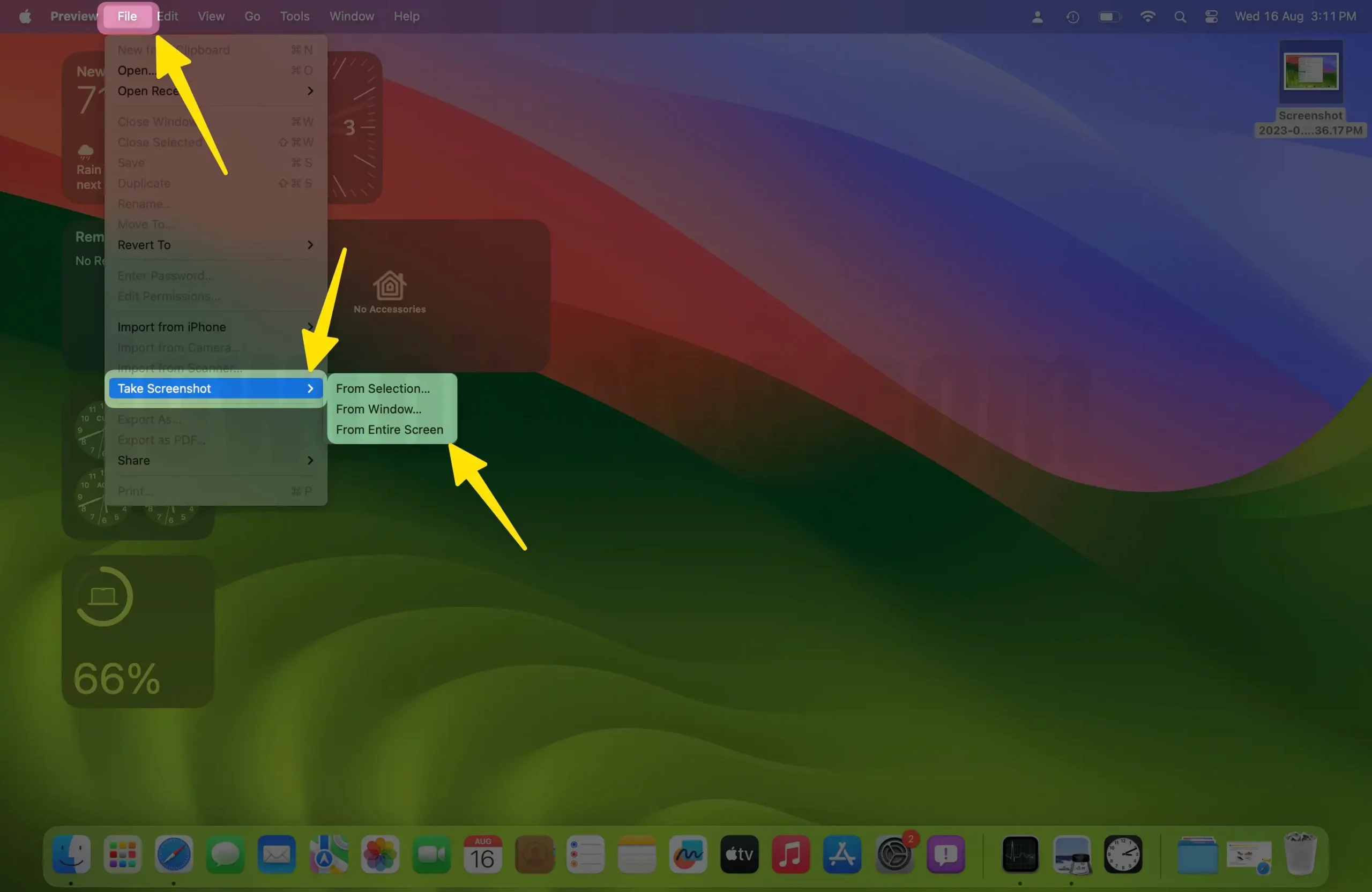This screenshot has width=1372, height=892.
Task: Start FaceTime from the Dock
Action: click(430, 854)
